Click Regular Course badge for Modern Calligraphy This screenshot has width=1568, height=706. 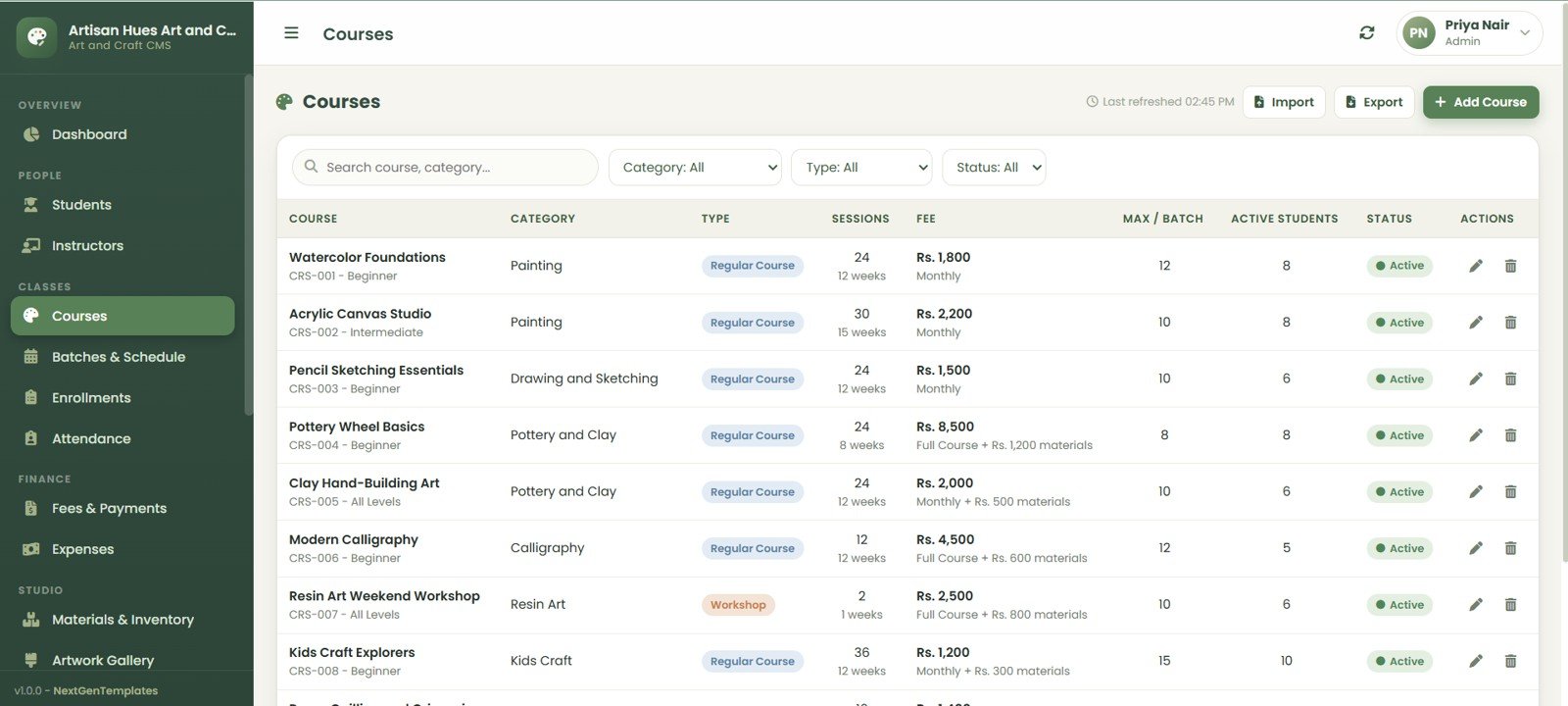point(753,548)
